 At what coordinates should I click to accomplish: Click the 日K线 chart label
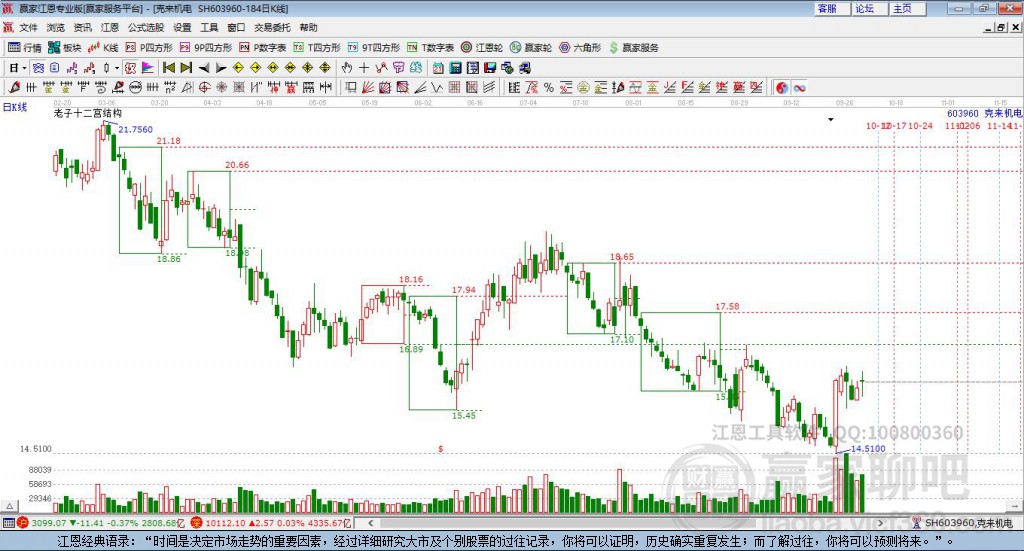click(x=15, y=107)
